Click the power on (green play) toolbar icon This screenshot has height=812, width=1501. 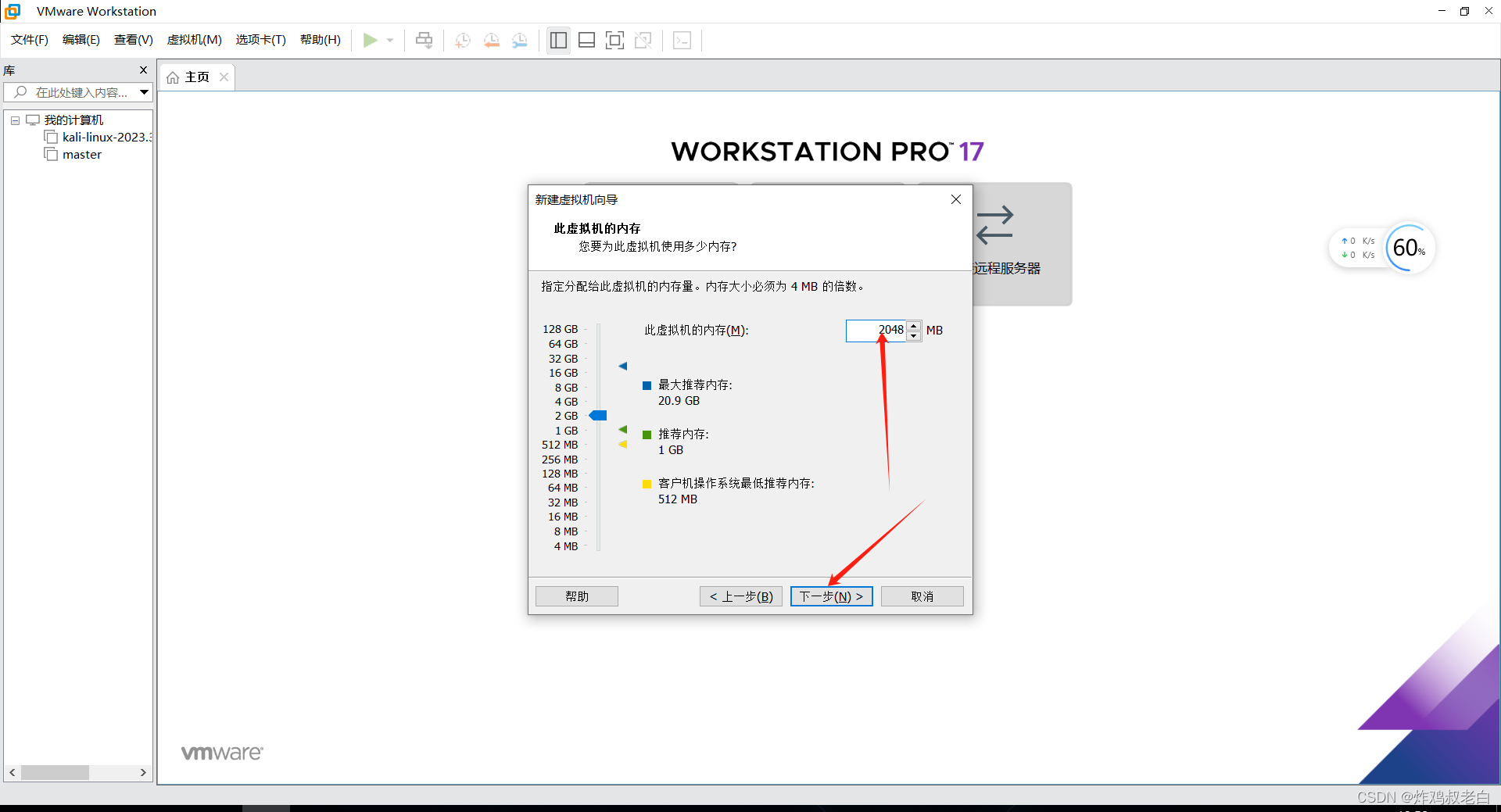(x=371, y=40)
